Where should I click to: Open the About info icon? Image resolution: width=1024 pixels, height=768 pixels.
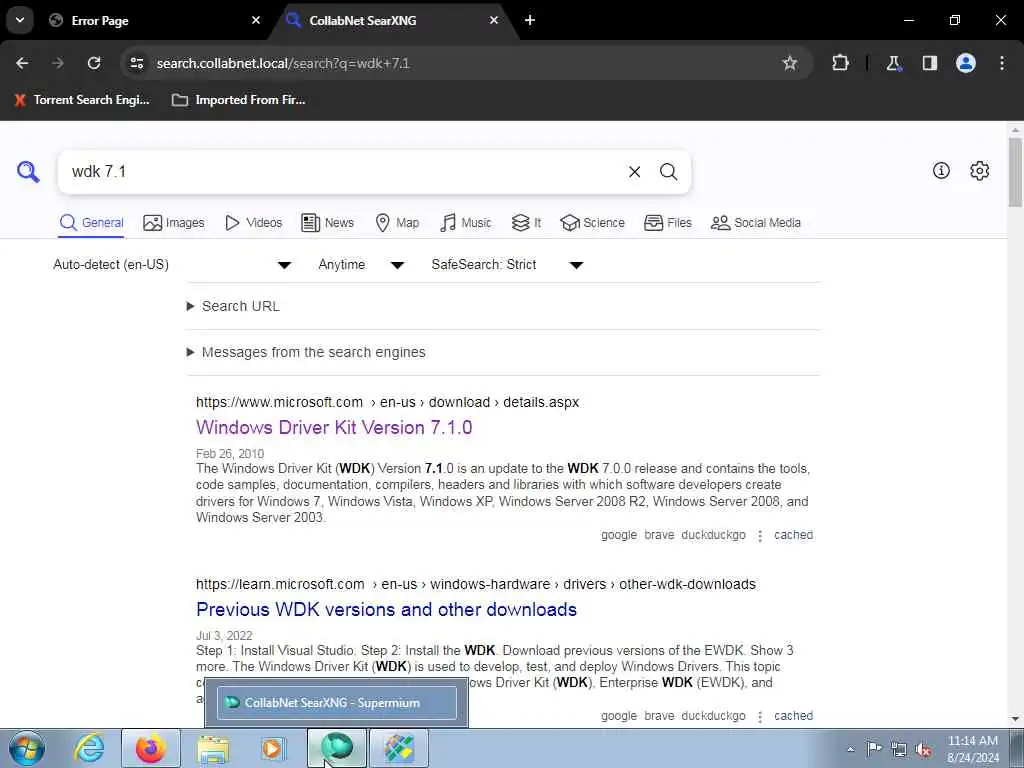click(941, 170)
